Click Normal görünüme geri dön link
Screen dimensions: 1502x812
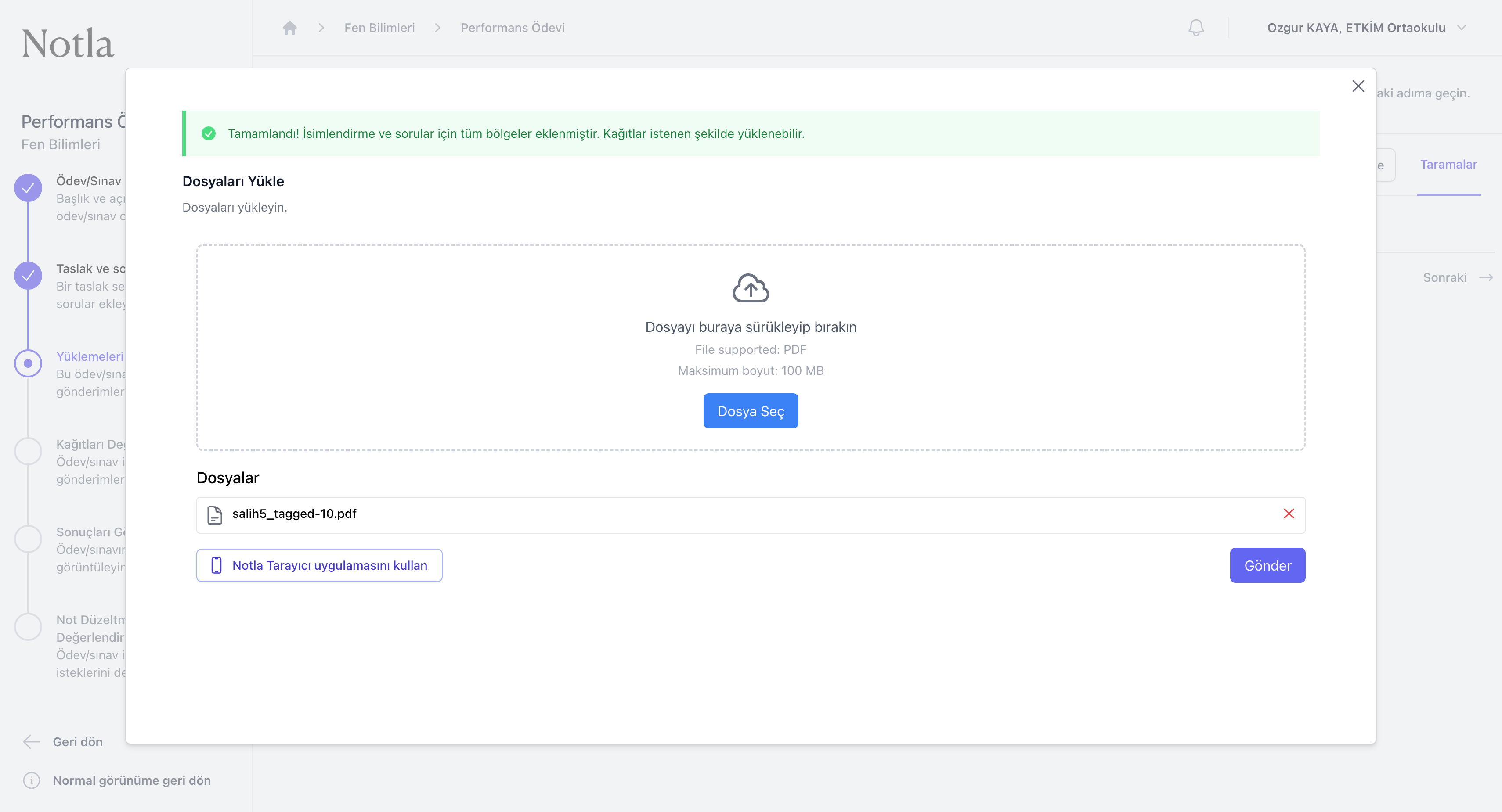[132, 780]
